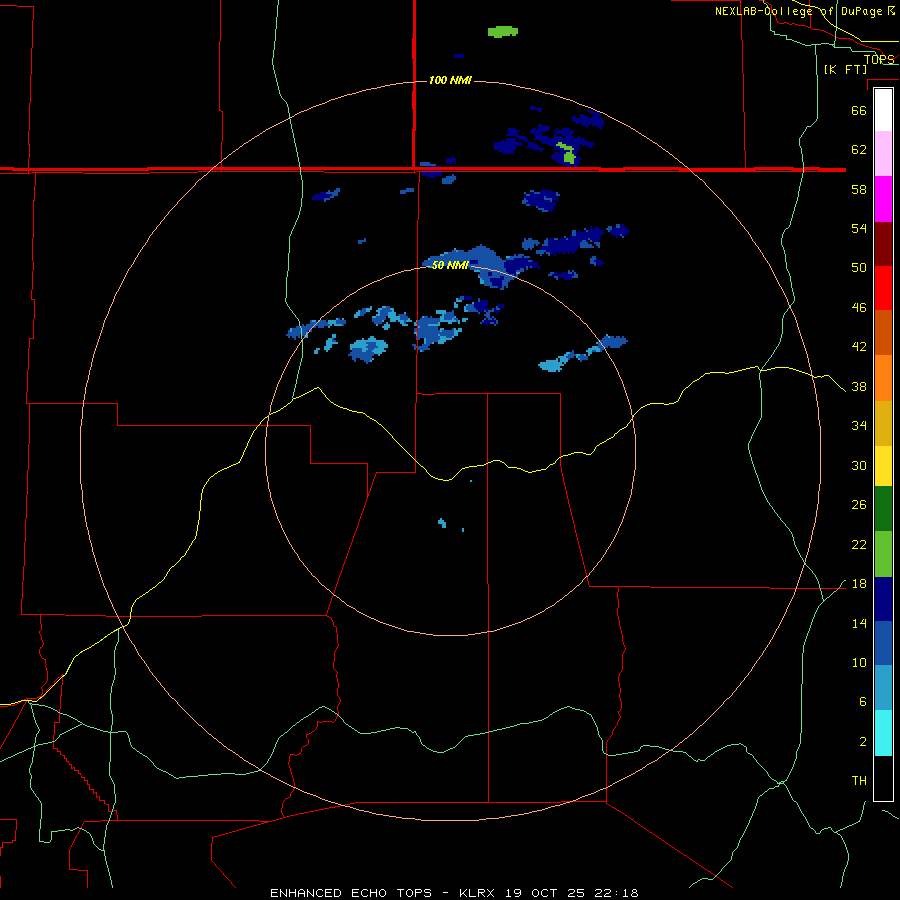Click the 34 legend value
The image size is (900, 900).
tap(859, 426)
